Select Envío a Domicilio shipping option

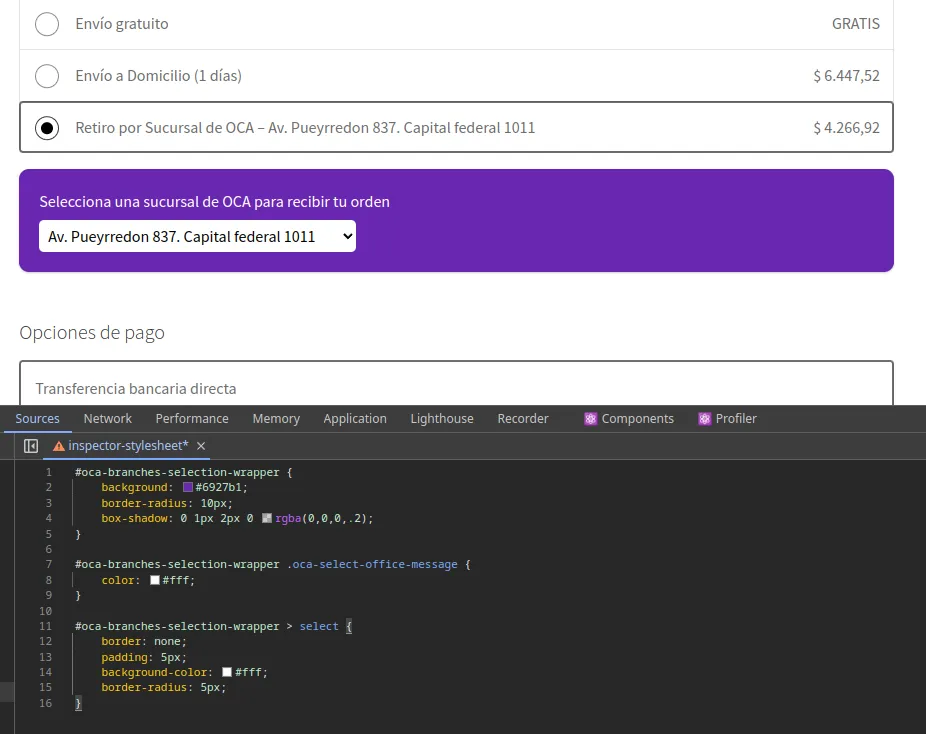coord(46,75)
